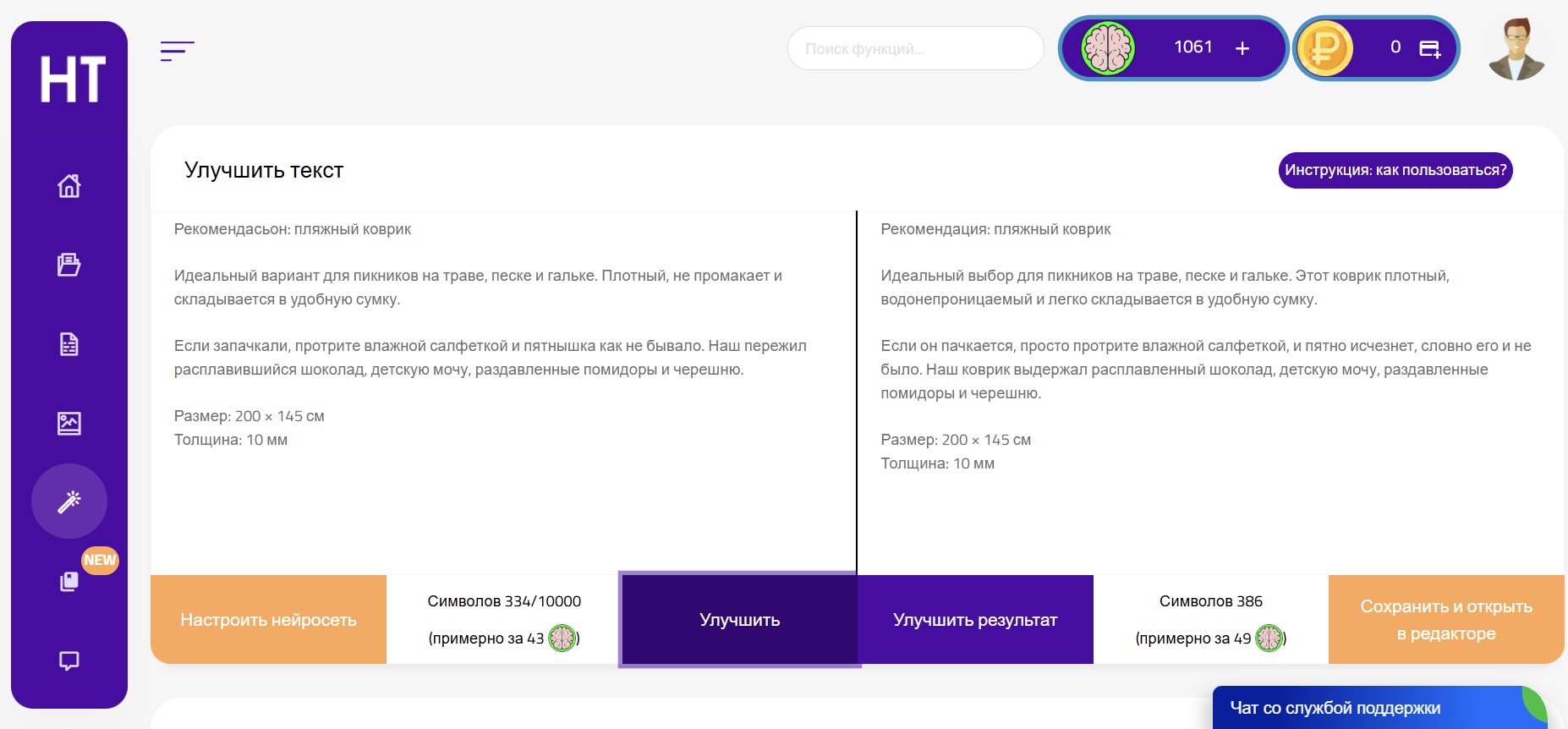1568x729 pixels.
Task: Select the magic wand improve tool
Action: coord(69,502)
